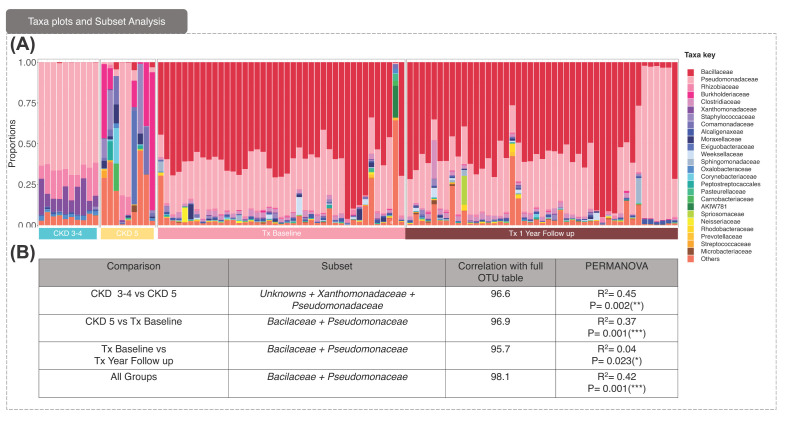Click the Burkholderiaceae magenta legend swatch
791x421 pixels.
[691, 94]
